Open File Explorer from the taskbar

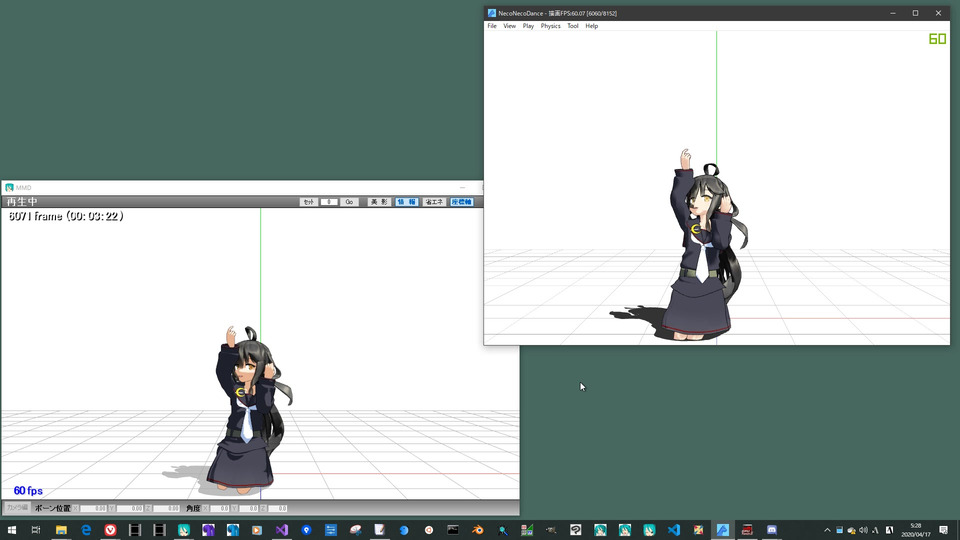pyautogui.click(x=61, y=530)
